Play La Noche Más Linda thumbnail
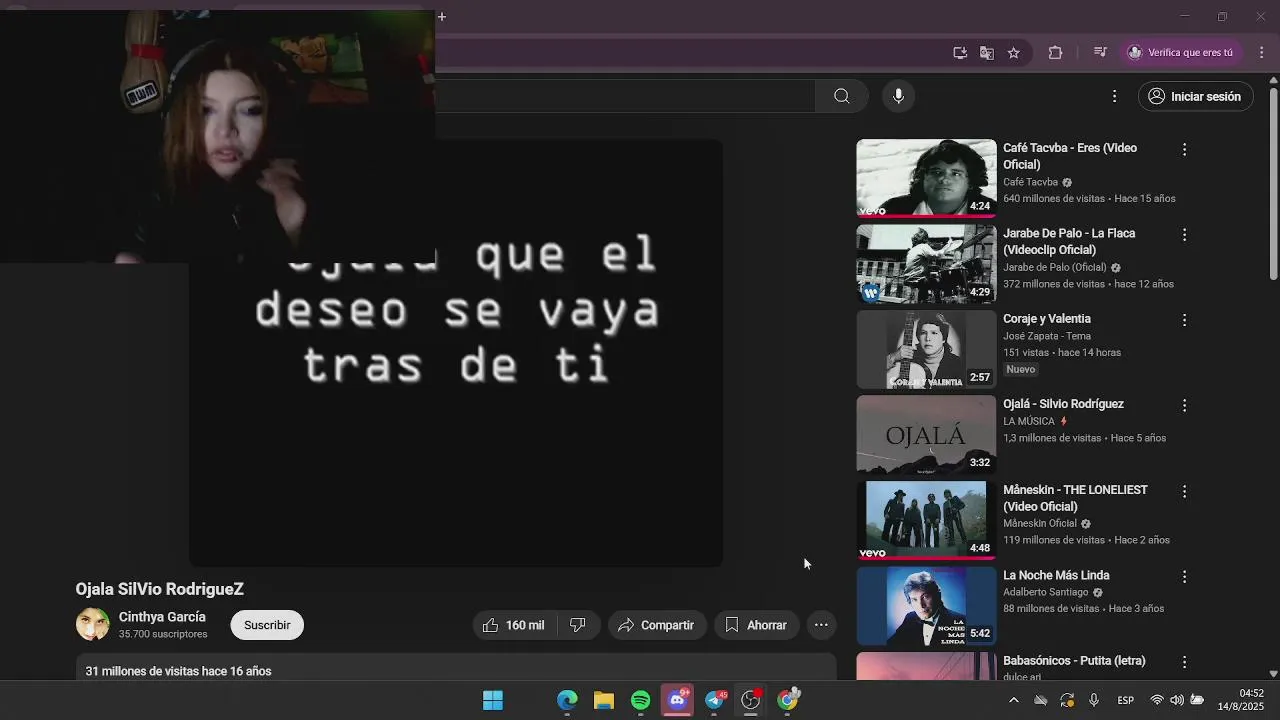Image resolution: width=1280 pixels, height=720 pixels. [926, 606]
